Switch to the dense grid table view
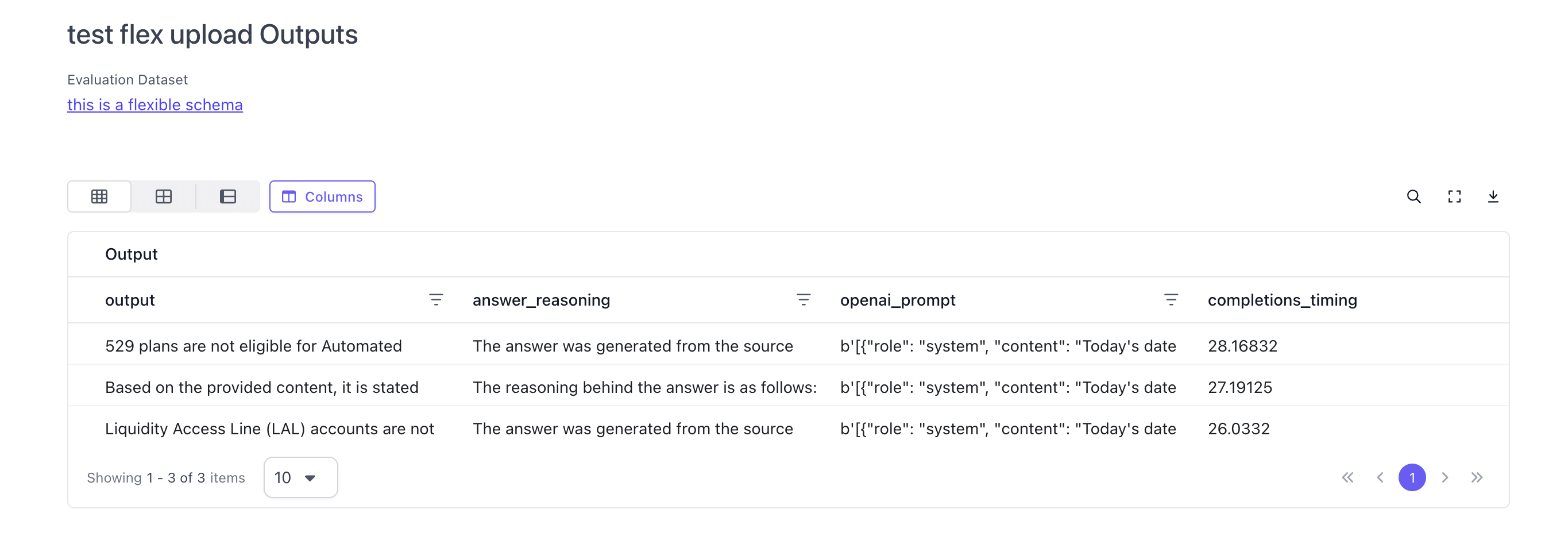 (99, 196)
